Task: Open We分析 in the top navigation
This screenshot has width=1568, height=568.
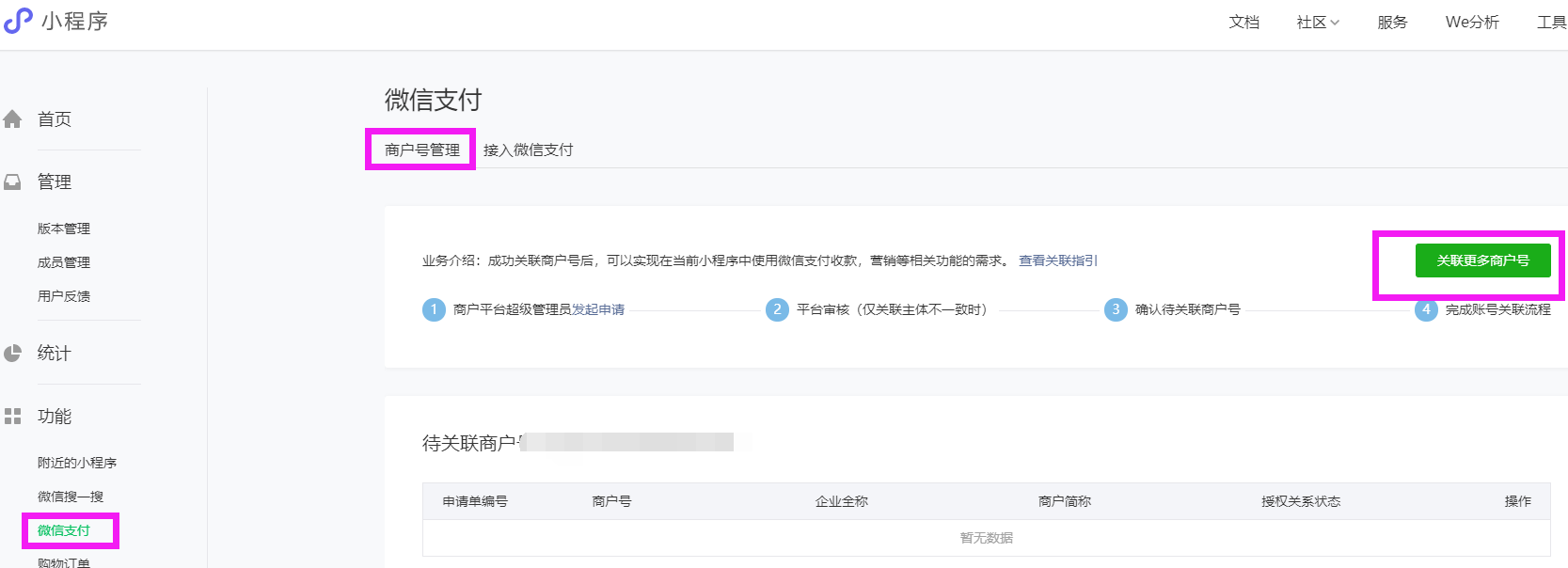Action: click(x=1471, y=23)
